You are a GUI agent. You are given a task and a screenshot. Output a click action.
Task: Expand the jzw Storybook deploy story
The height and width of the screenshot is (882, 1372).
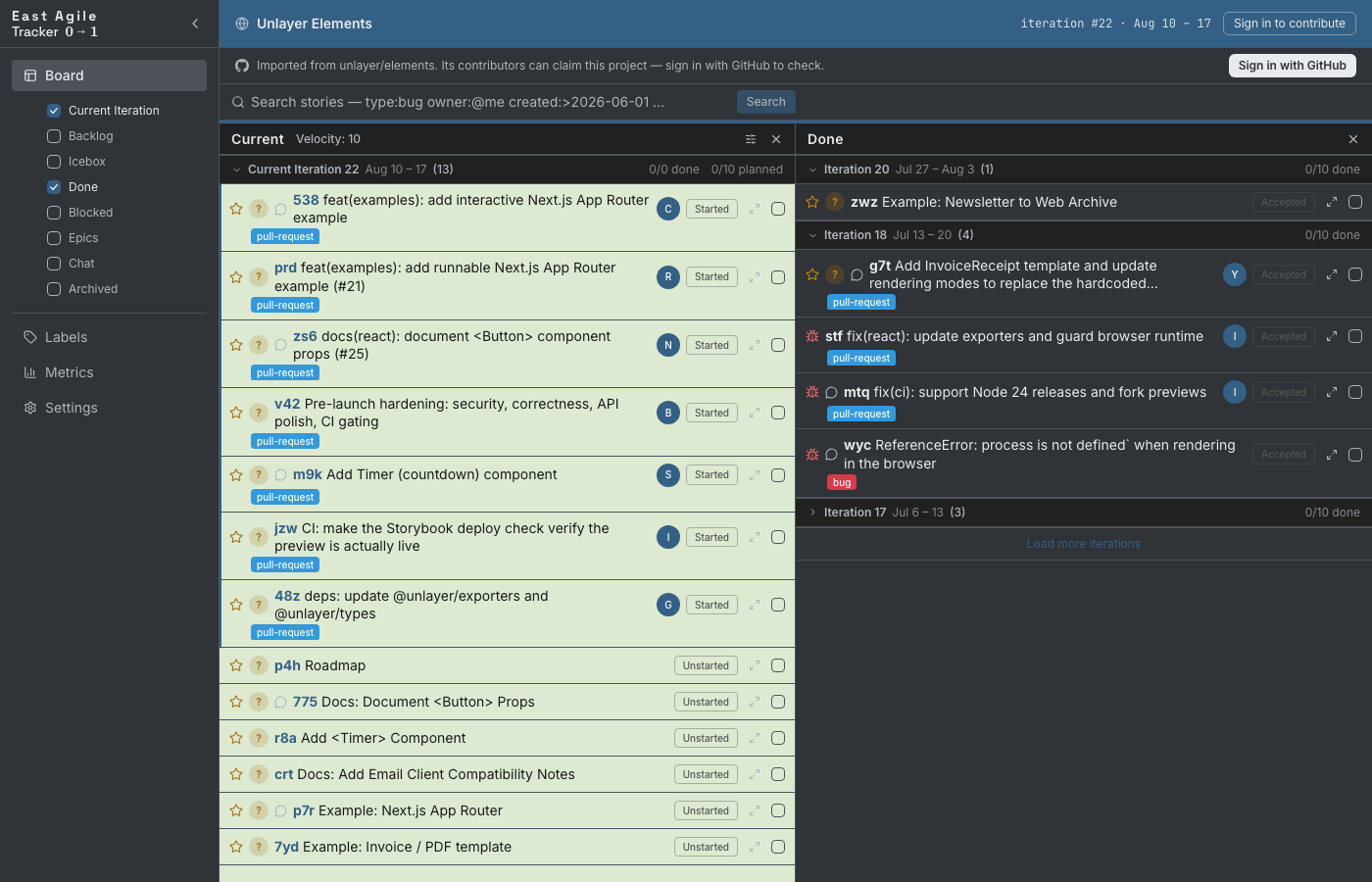point(755,537)
